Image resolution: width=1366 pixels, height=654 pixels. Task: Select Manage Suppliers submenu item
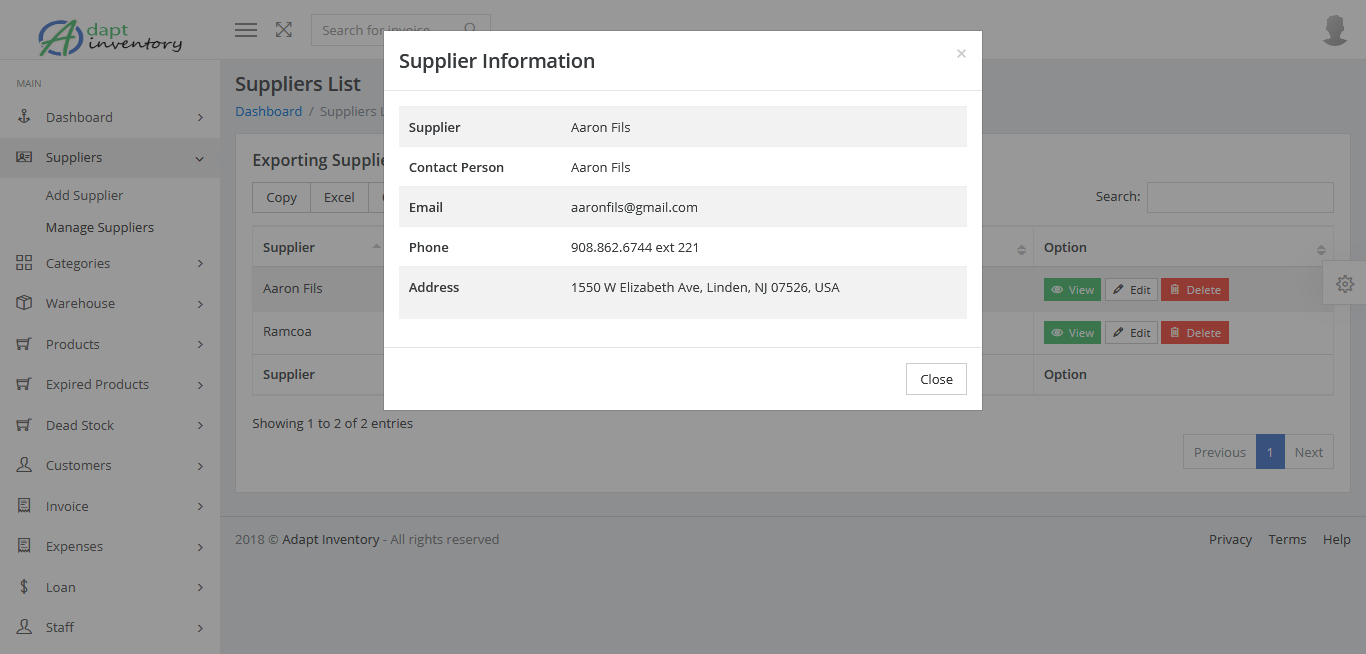click(x=100, y=227)
